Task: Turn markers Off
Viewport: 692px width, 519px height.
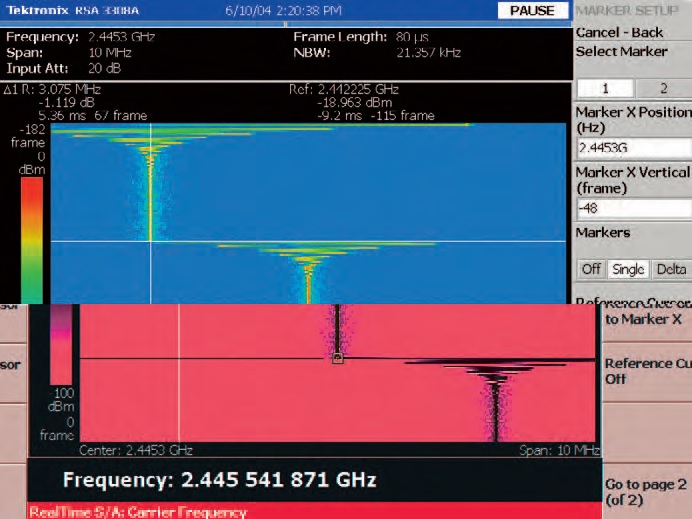Action: 590,270
